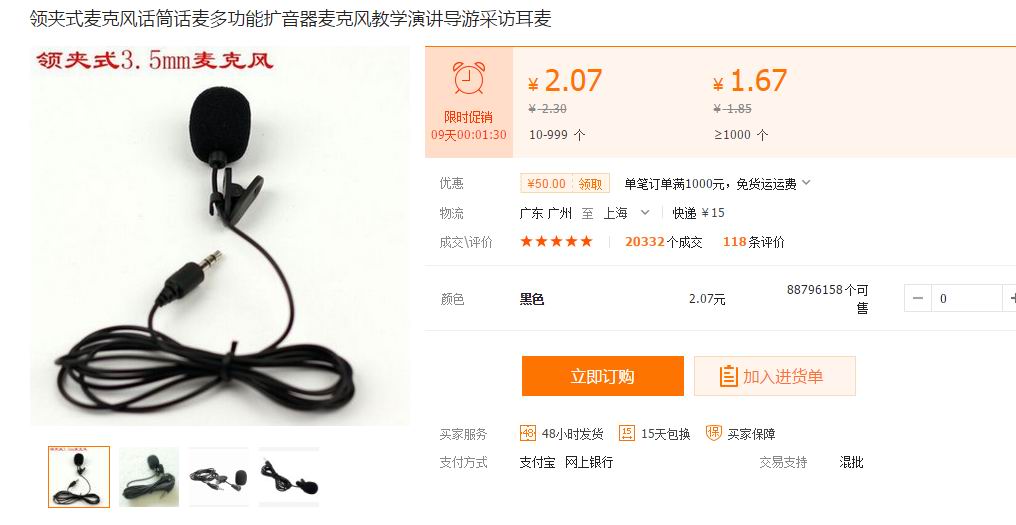Click the 立即订购 order button

(x=603, y=376)
